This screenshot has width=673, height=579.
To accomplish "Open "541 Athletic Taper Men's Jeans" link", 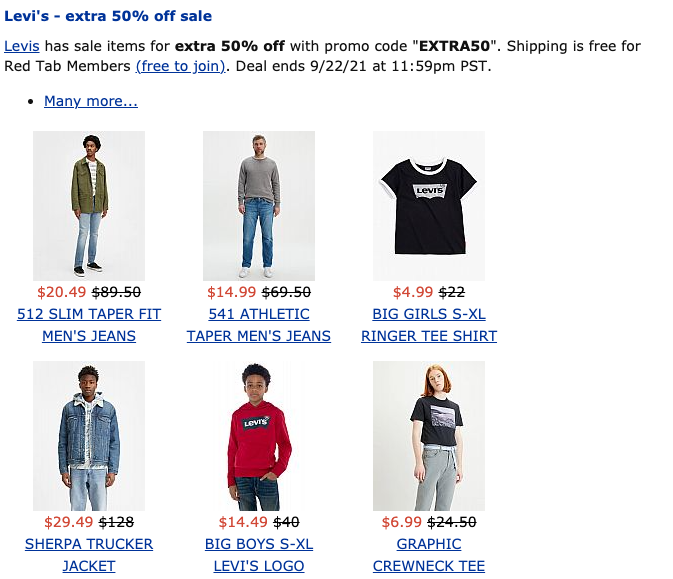I will click(x=259, y=314).
